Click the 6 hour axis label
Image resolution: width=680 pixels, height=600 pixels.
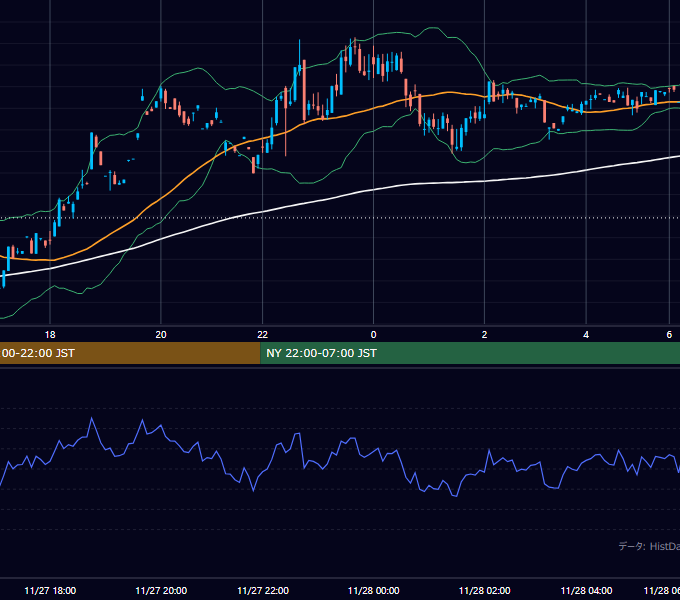669,335
